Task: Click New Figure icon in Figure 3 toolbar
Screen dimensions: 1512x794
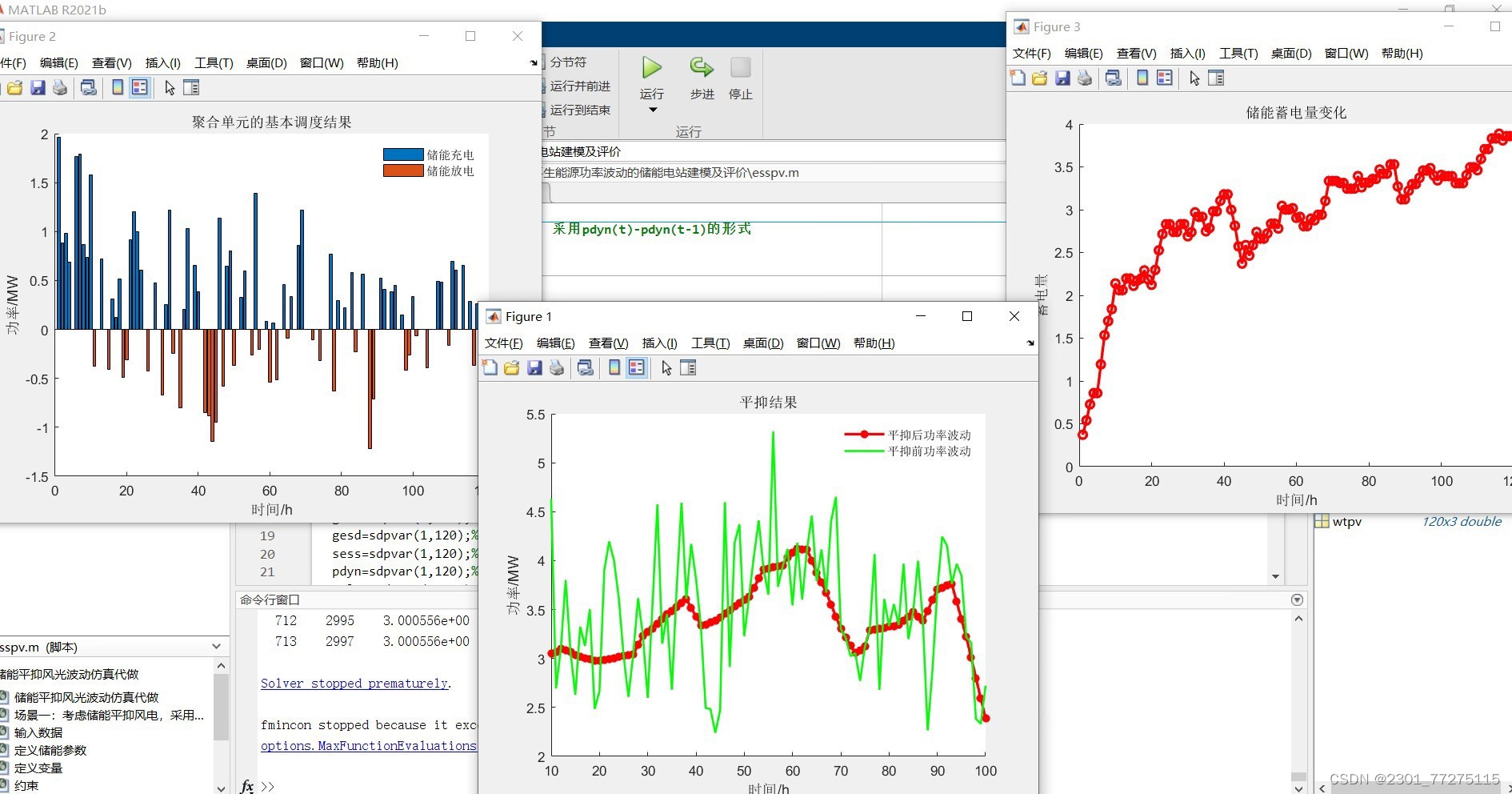Action: click(1018, 78)
